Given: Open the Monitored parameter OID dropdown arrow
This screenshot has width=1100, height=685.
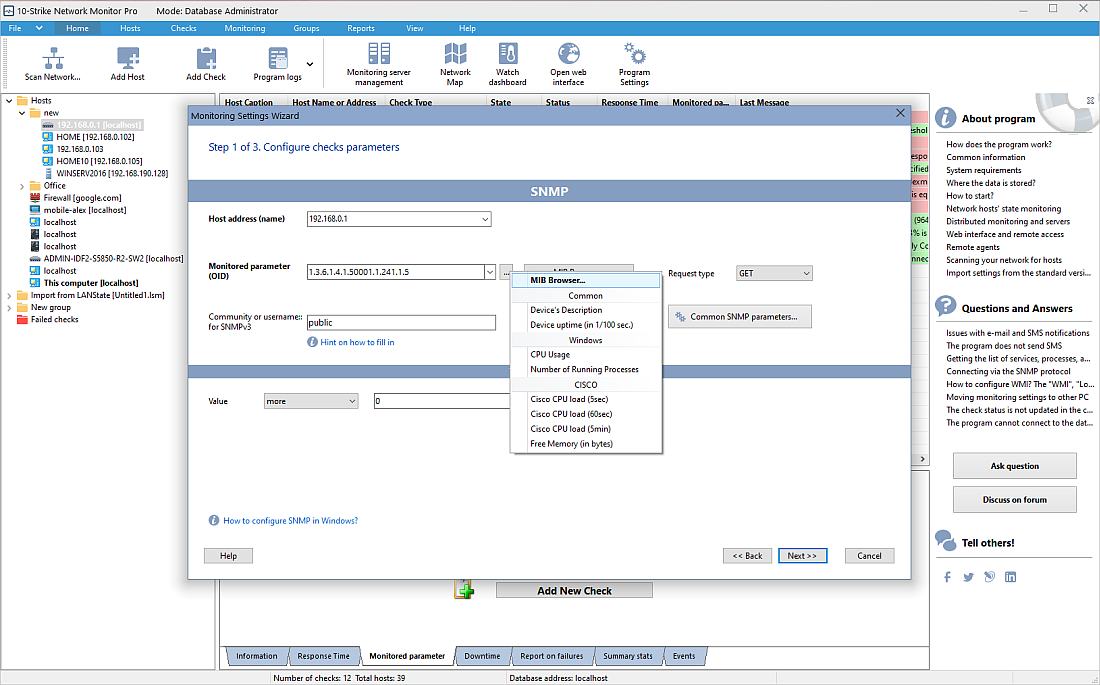Looking at the screenshot, I should pos(489,272).
